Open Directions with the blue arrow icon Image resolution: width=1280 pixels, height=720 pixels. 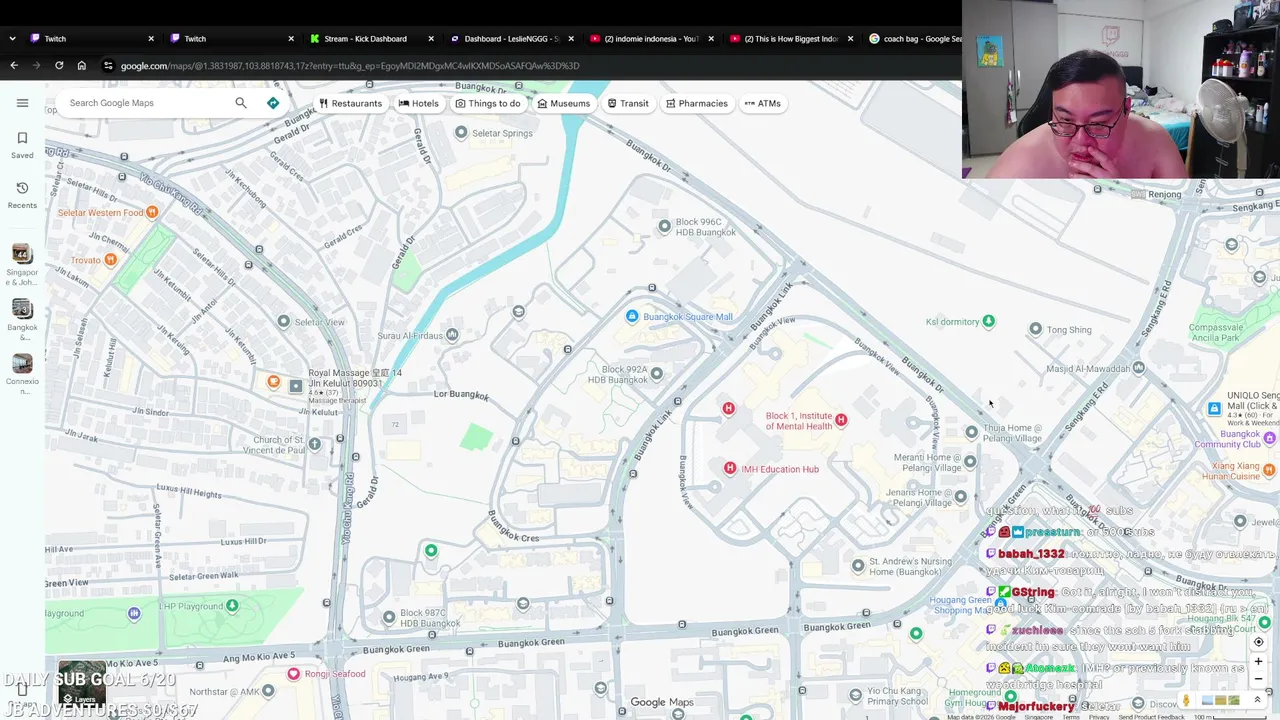point(273,103)
